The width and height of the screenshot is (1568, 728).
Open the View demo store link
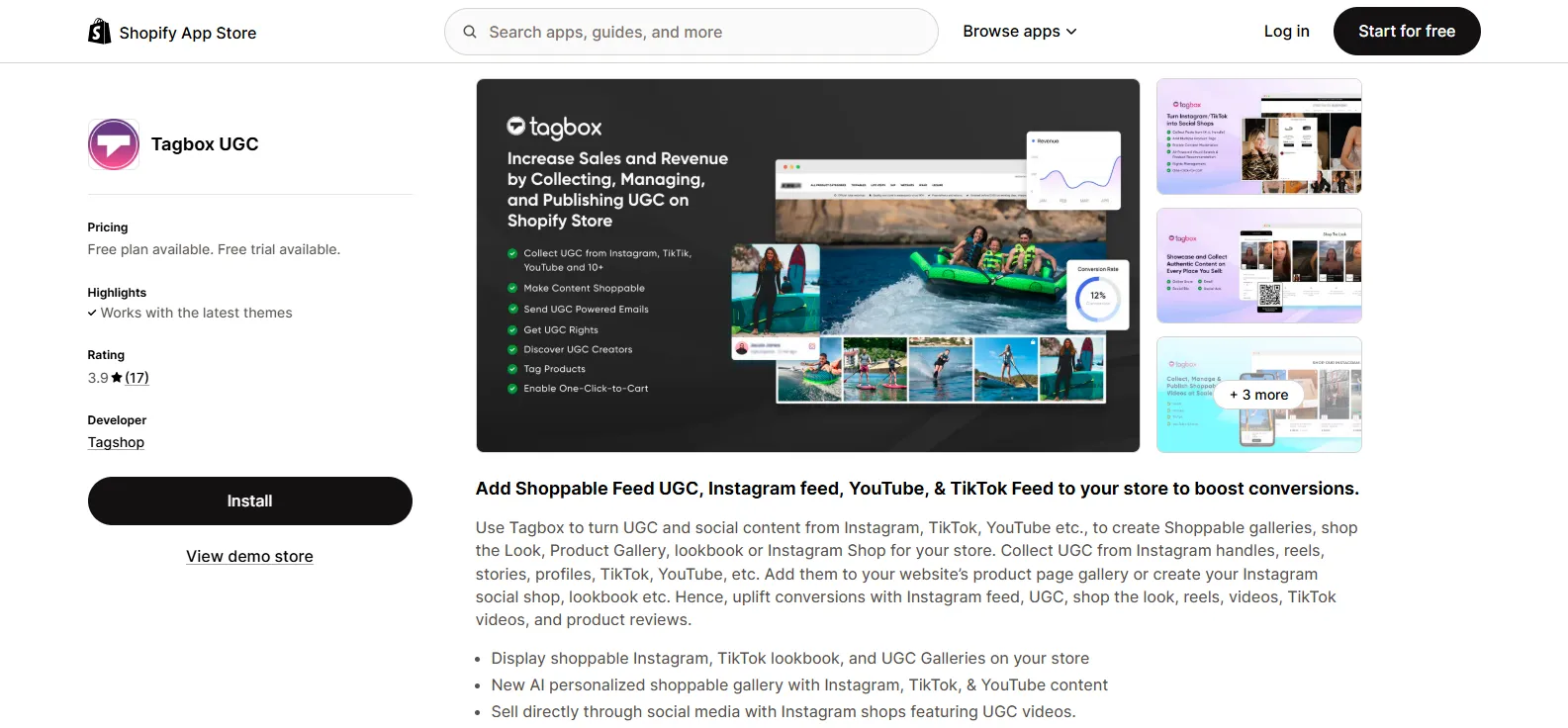(x=249, y=557)
